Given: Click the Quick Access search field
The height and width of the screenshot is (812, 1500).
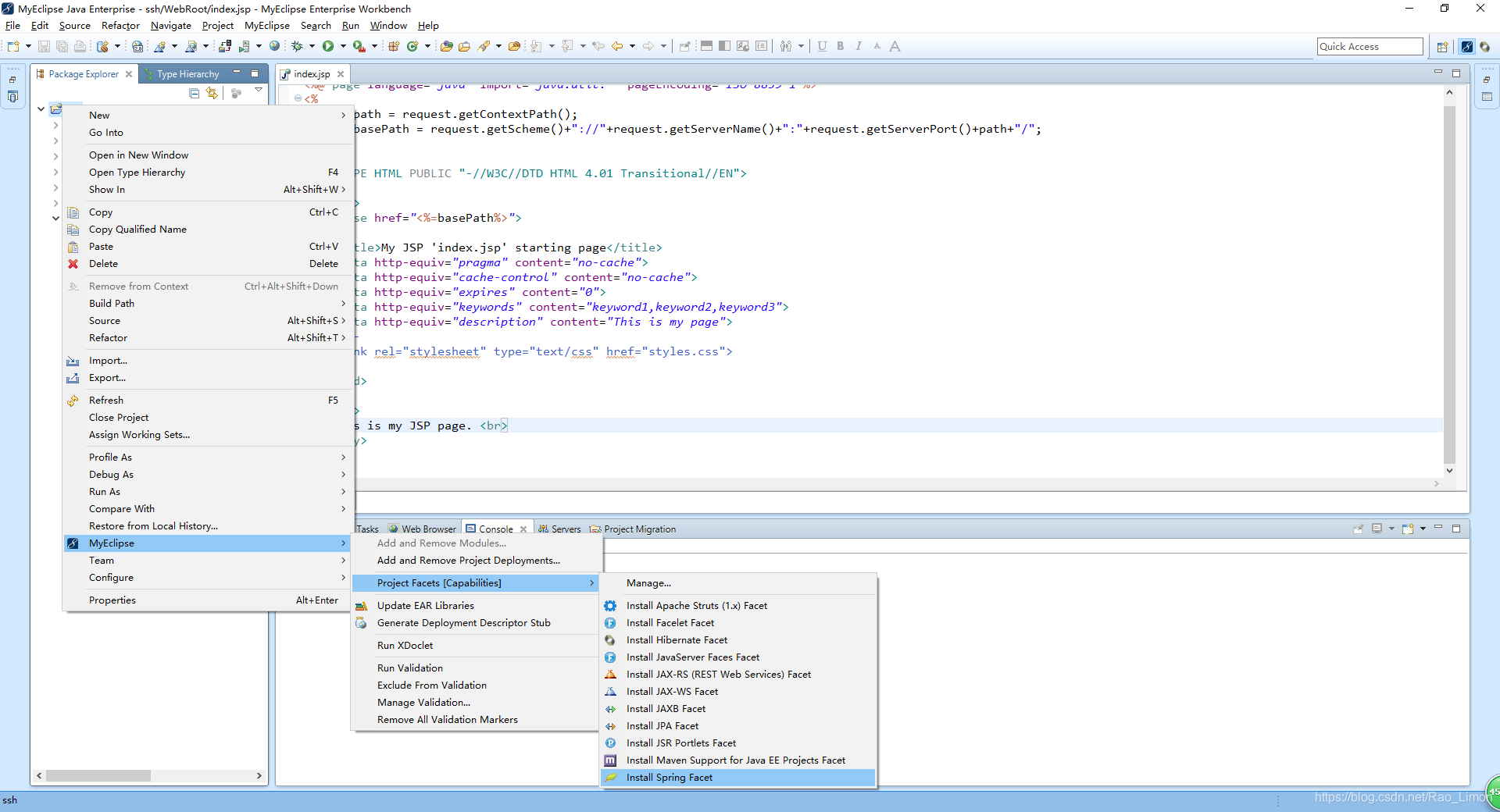Looking at the screenshot, I should [1369, 47].
